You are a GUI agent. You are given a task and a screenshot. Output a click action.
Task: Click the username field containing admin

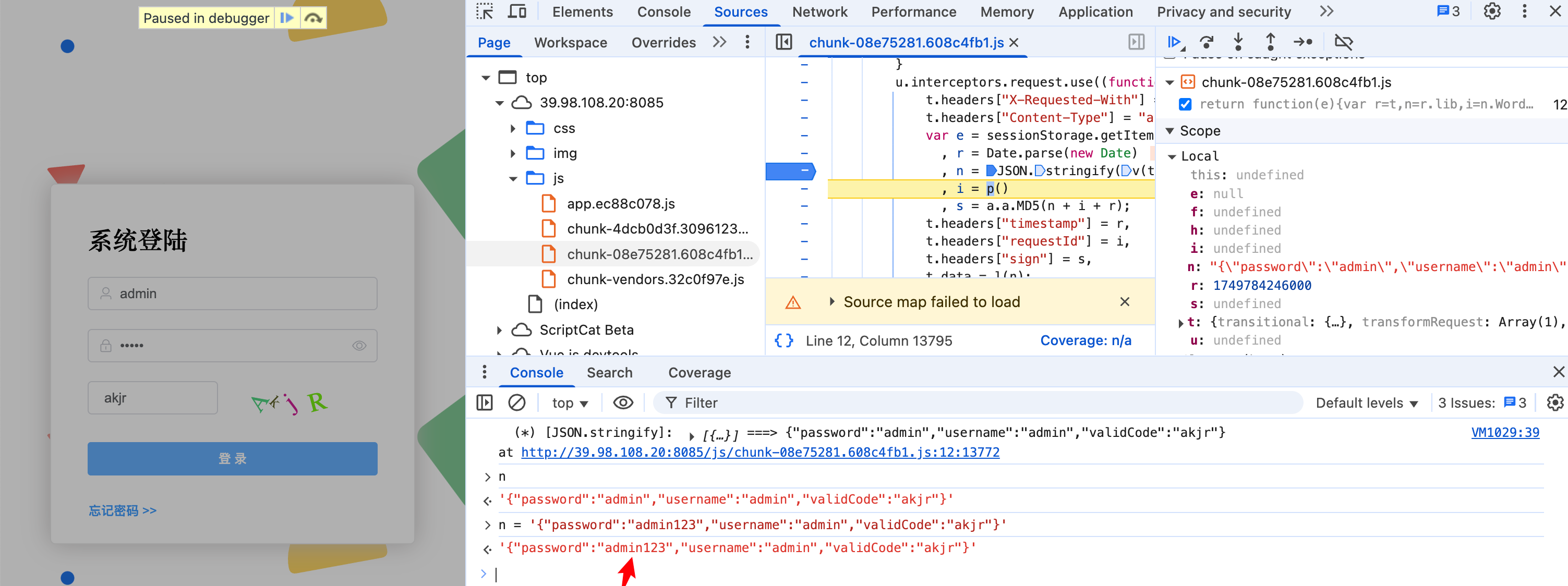point(233,294)
